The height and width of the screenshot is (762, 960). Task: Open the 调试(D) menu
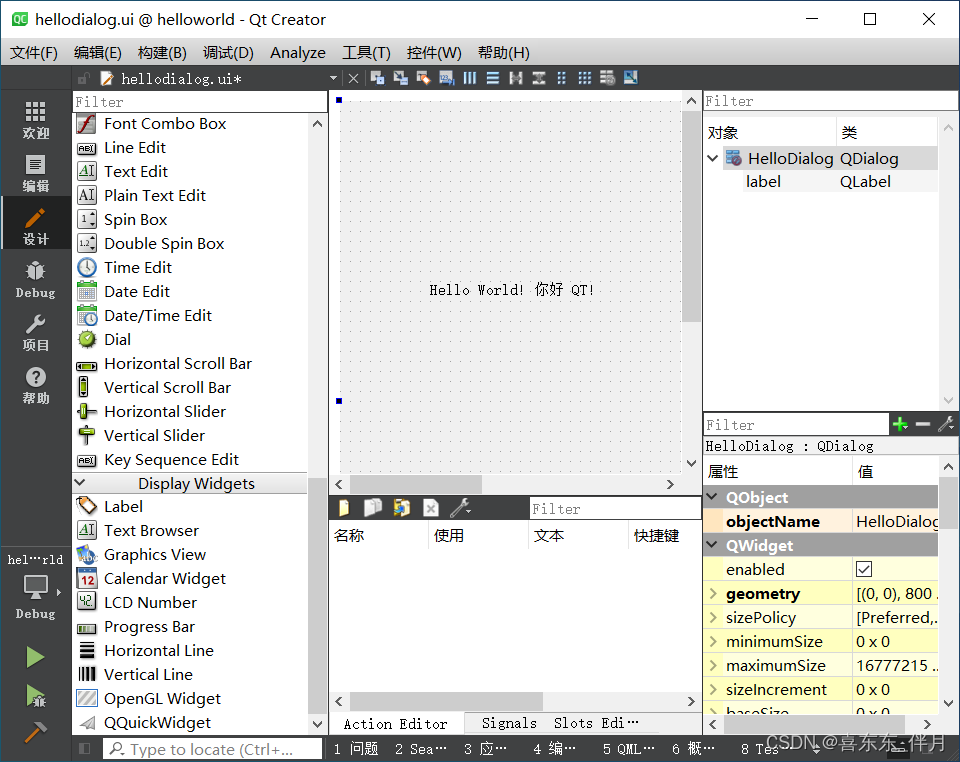tap(228, 53)
